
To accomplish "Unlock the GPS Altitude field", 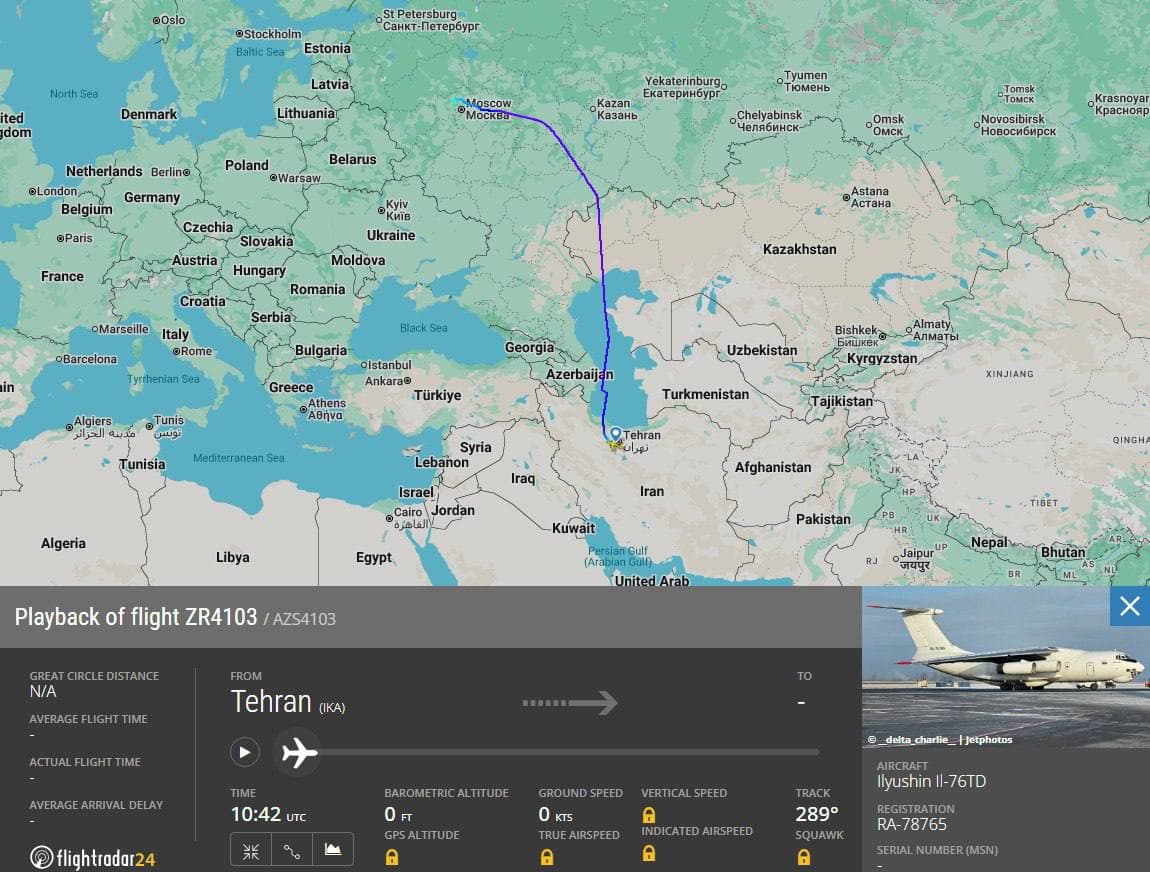I will [x=392, y=857].
